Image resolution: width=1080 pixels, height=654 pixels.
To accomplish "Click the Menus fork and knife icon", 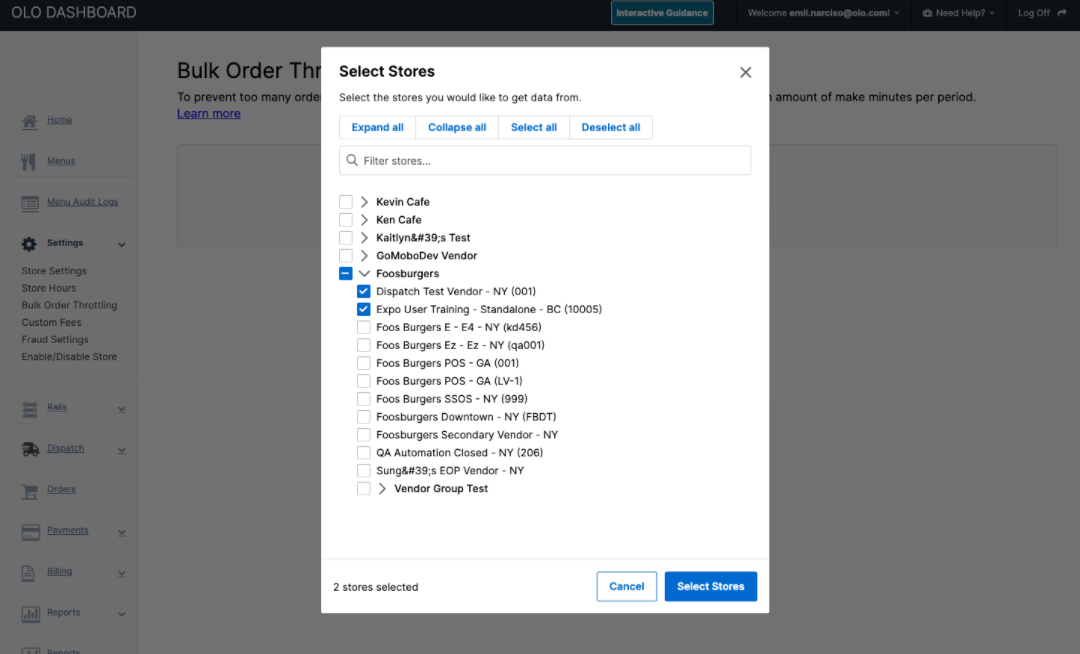I will point(29,162).
